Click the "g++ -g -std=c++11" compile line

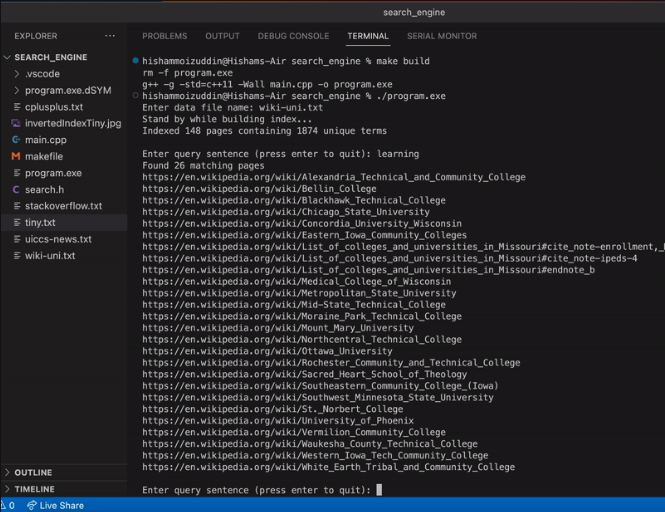pos(267,84)
